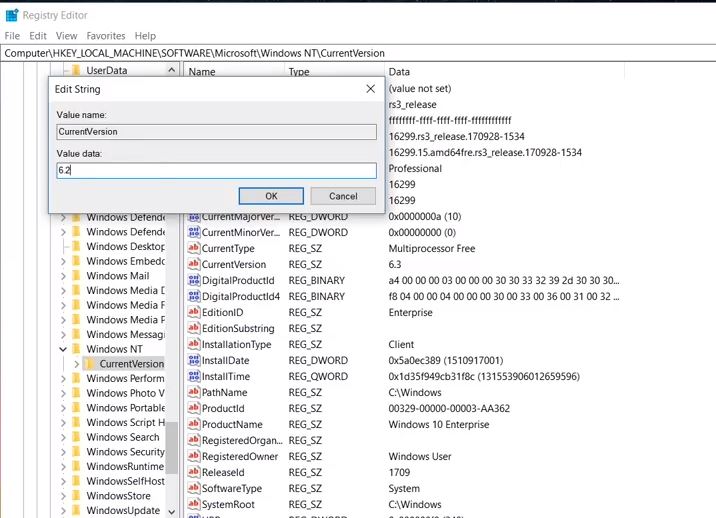Open the Favorites menu
716x518 pixels.
click(105, 36)
